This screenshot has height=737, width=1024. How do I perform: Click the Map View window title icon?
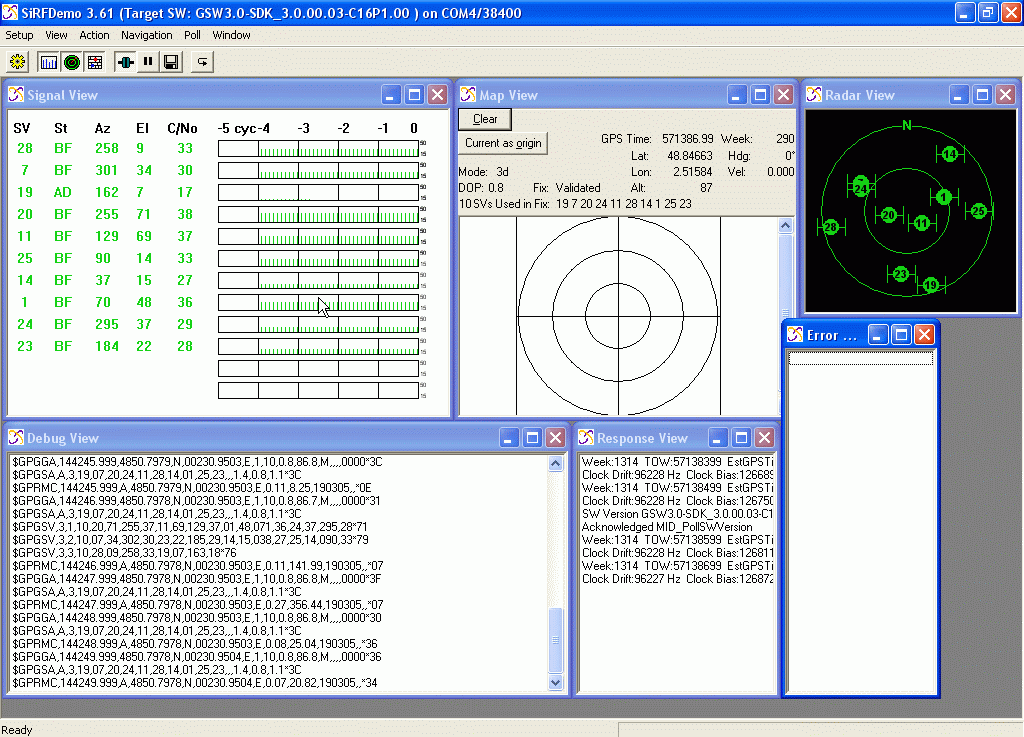click(468, 95)
